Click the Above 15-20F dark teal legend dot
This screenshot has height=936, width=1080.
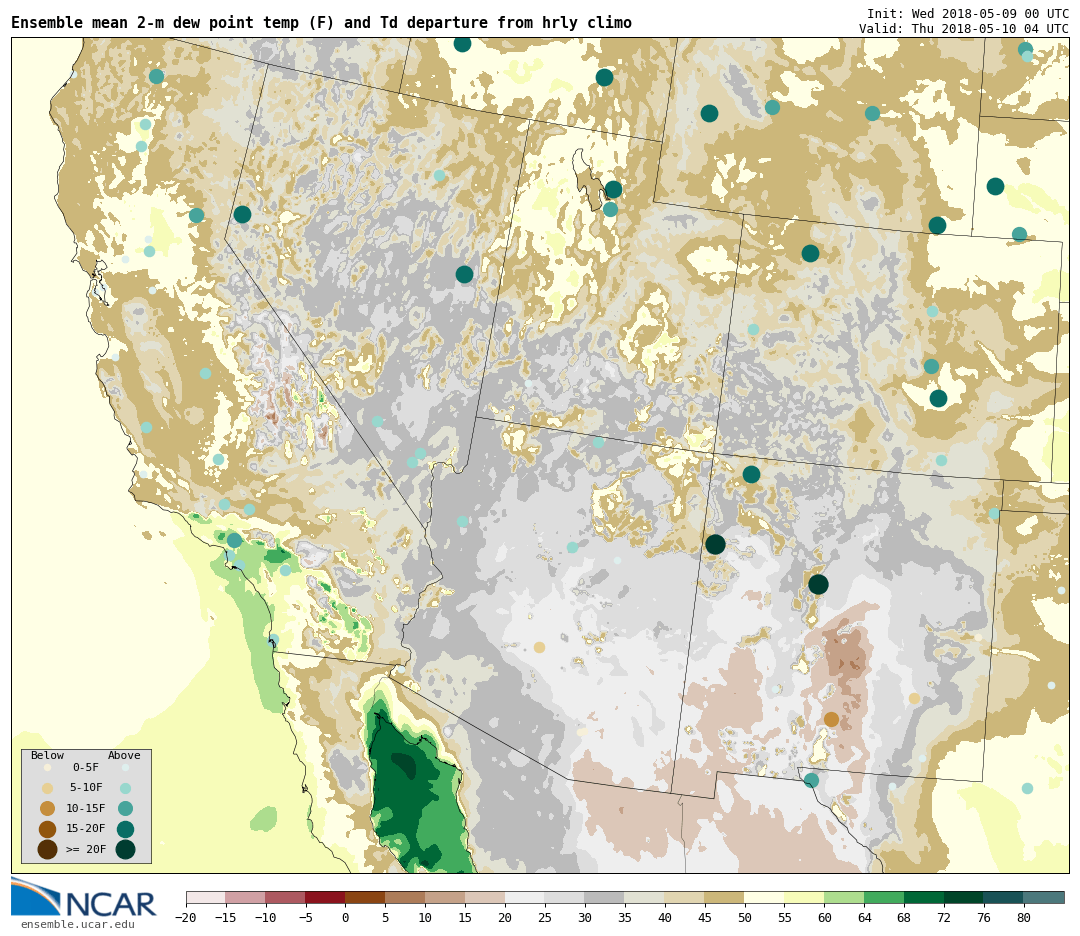pyautogui.click(x=125, y=829)
